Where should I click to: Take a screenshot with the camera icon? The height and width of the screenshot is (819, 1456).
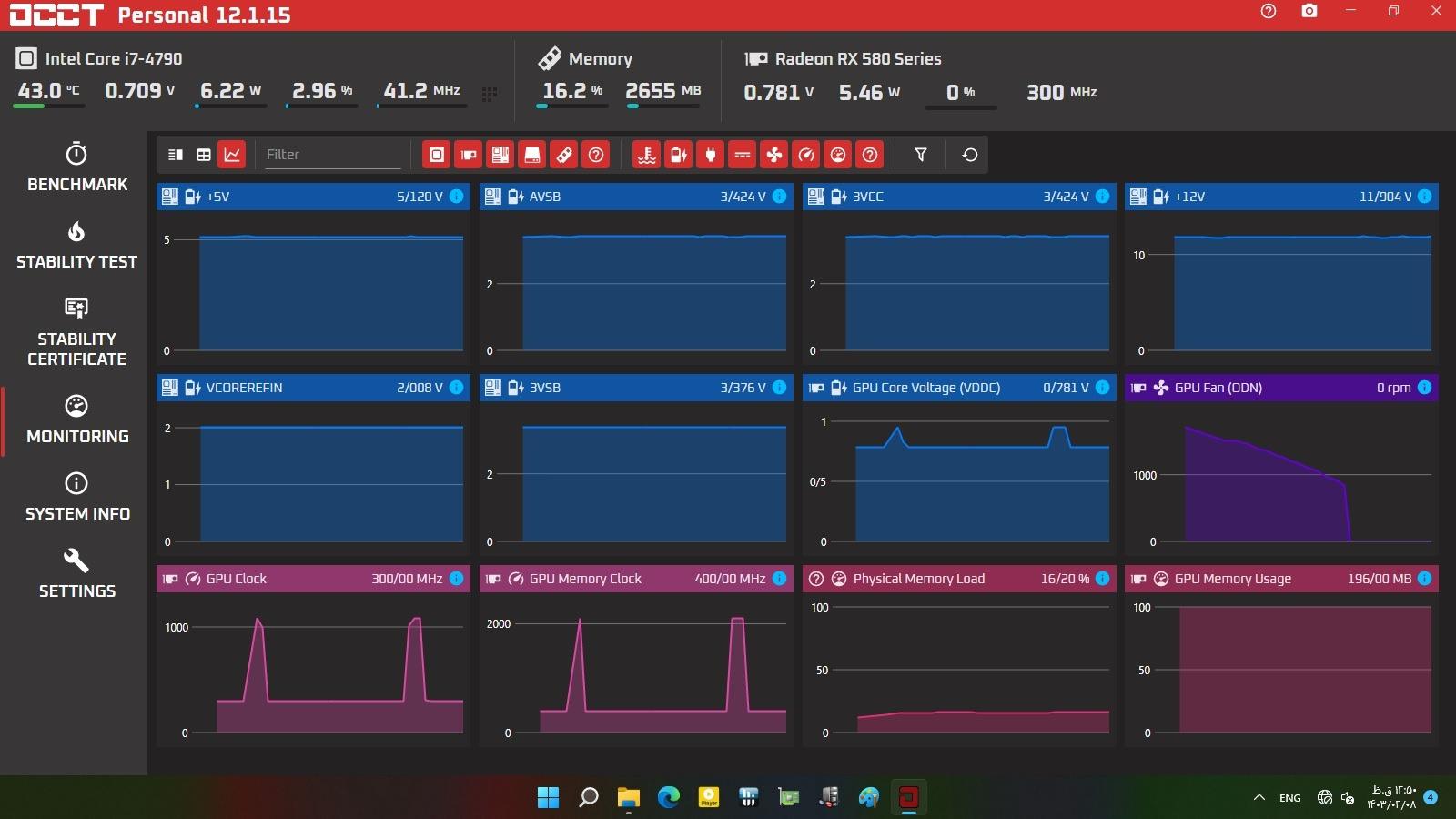(1309, 12)
